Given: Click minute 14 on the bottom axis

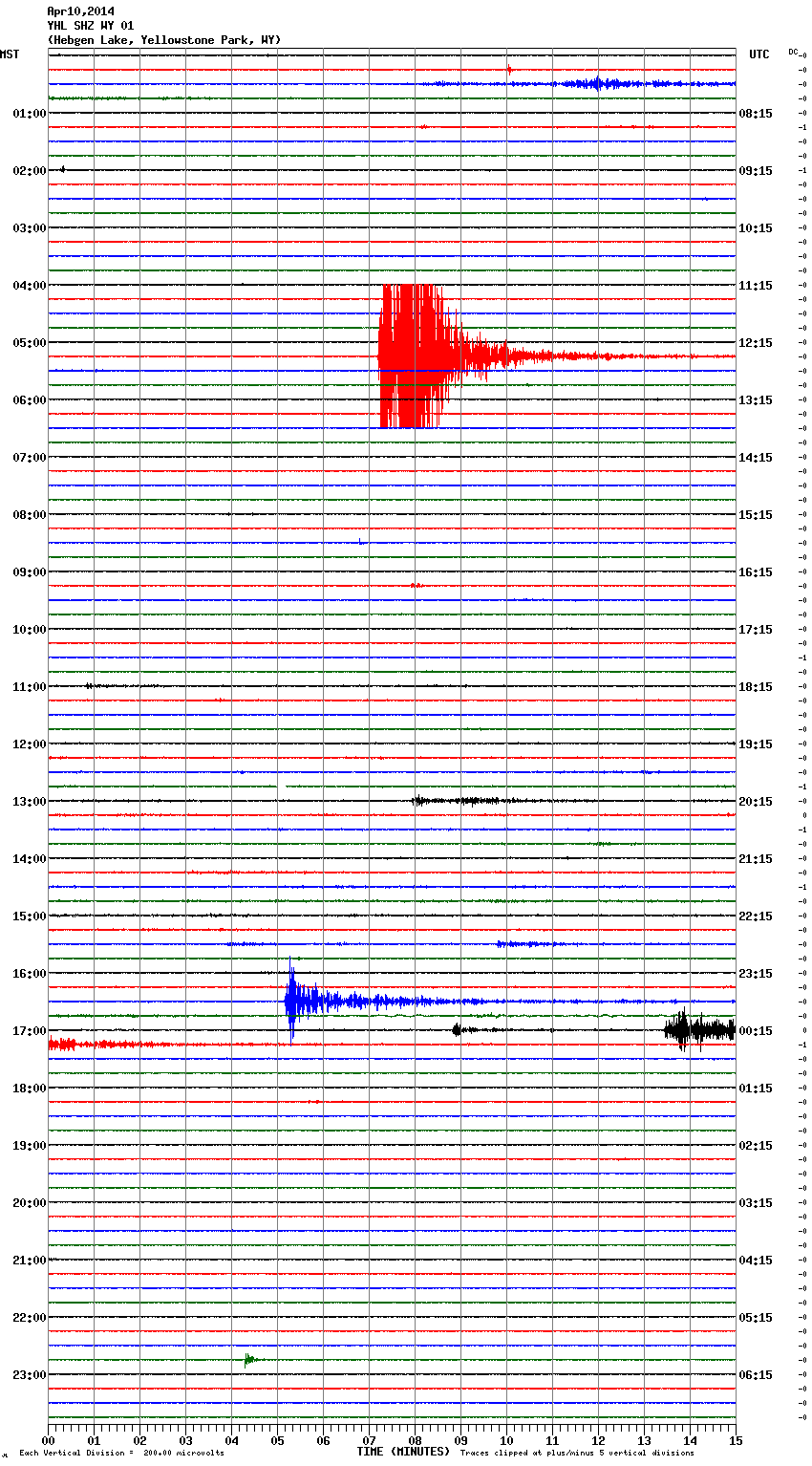Looking at the screenshot, I should click(x=690, y=1440).
